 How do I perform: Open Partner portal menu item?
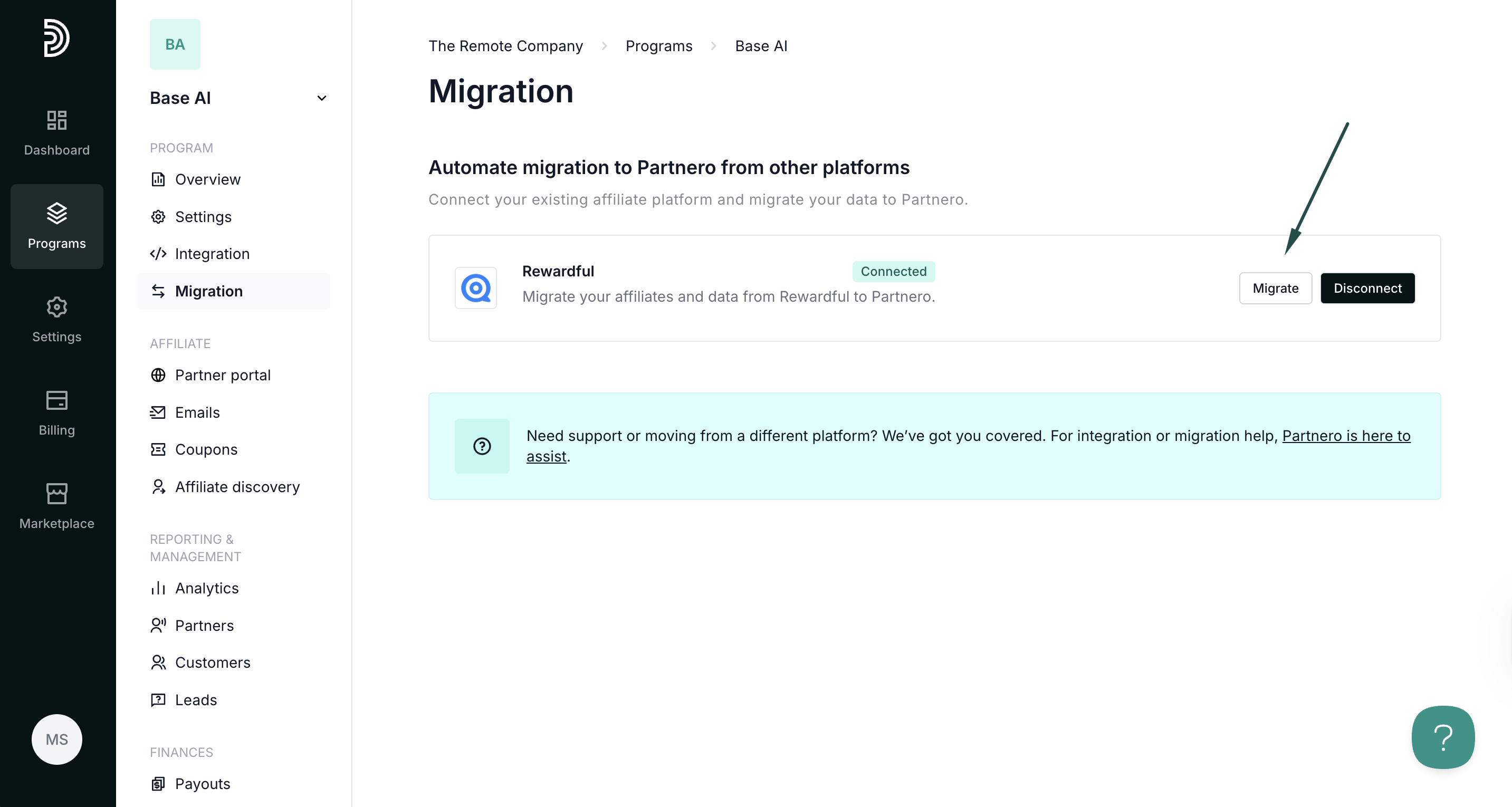tap(223, 375)
